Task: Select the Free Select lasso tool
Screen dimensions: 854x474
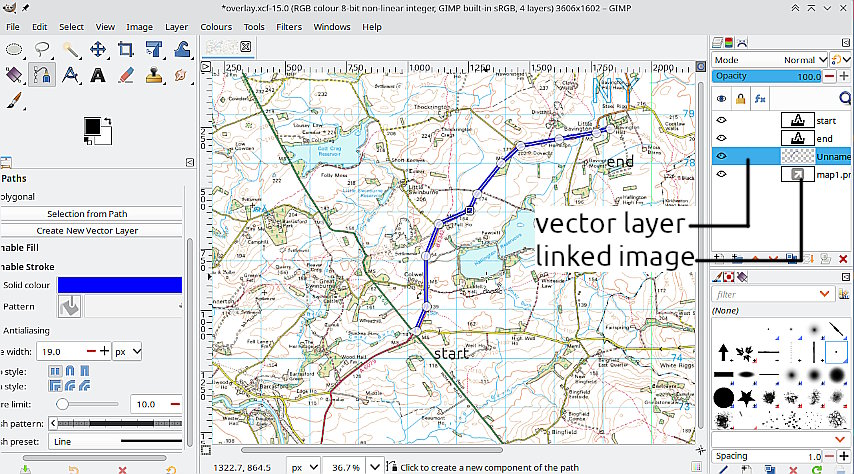Action: [42, 50]
